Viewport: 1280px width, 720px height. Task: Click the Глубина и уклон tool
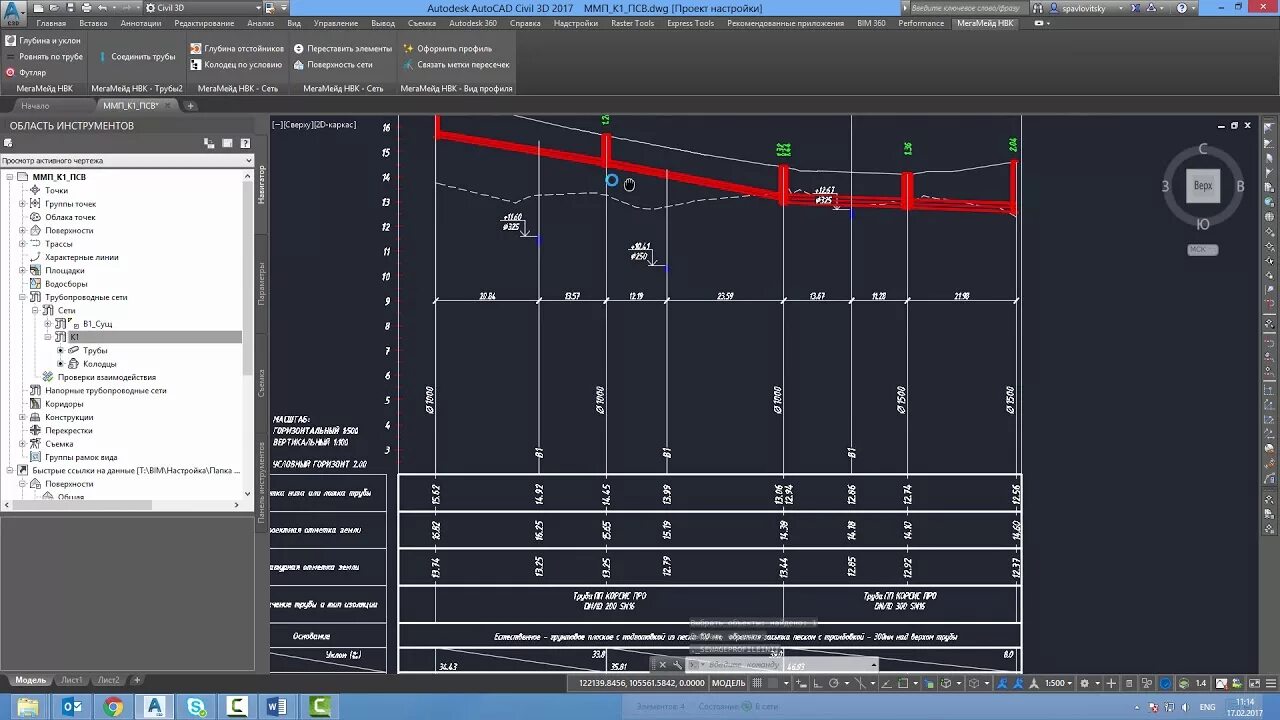tap(43, 41)
